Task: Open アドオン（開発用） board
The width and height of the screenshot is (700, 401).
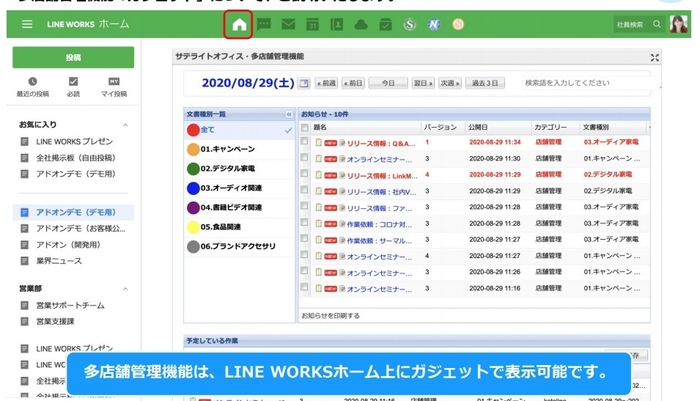Action: coord(68,245)
